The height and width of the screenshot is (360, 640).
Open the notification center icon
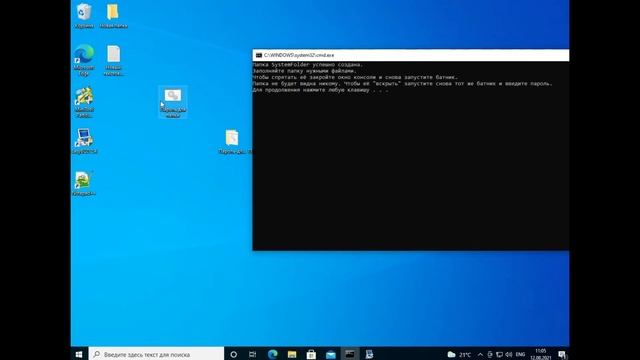[x=562, y=354]
